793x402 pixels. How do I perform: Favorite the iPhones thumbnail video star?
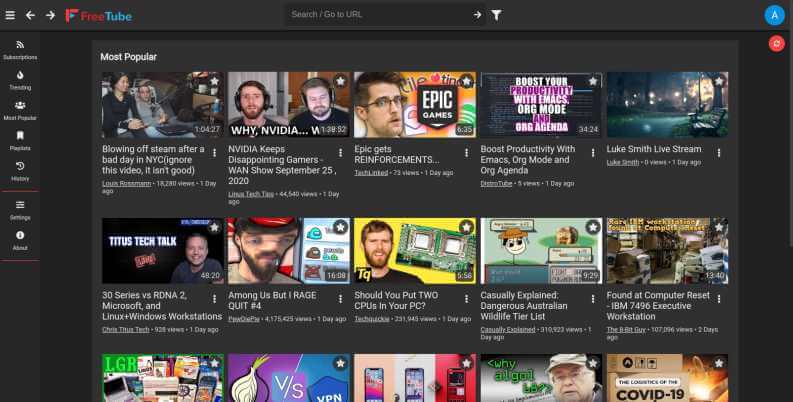tap(466, 363)
